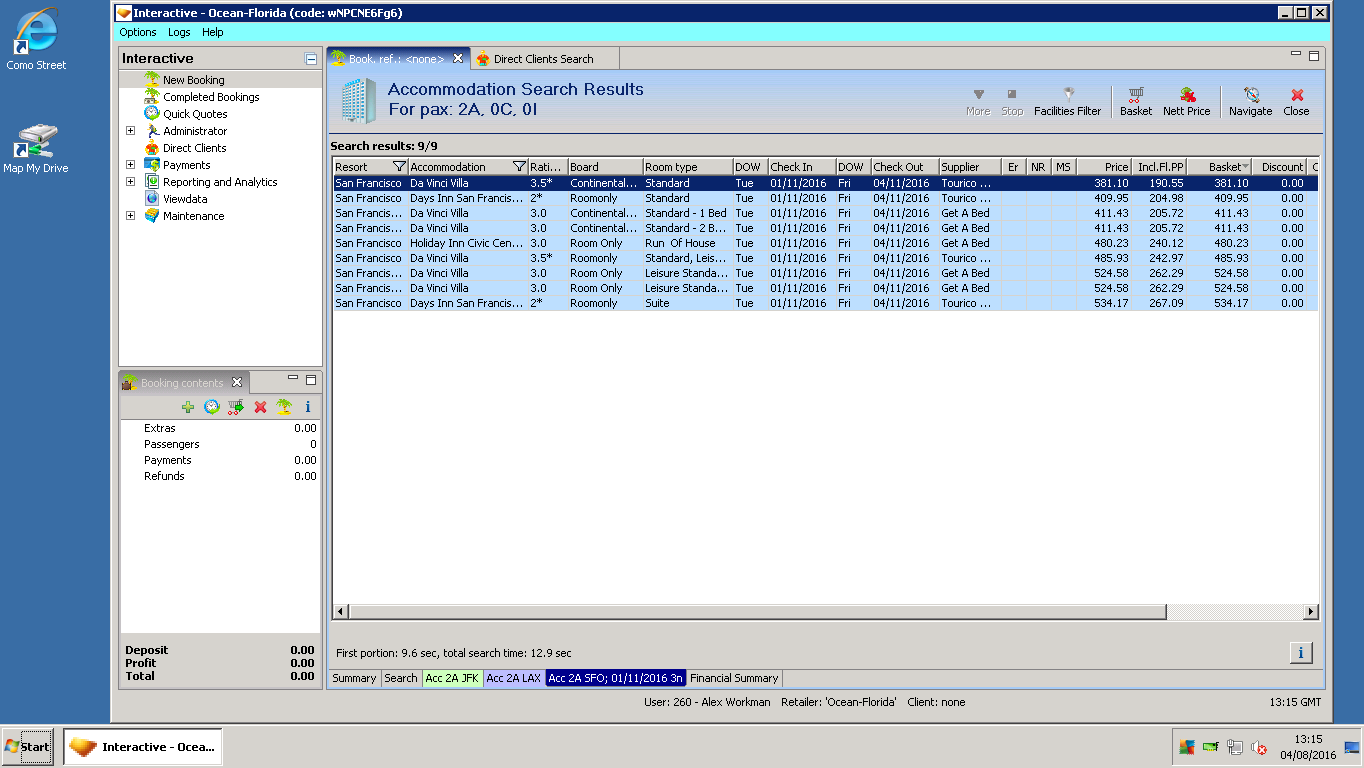Expand the Administrator tree node

click(x=130, y=131)
